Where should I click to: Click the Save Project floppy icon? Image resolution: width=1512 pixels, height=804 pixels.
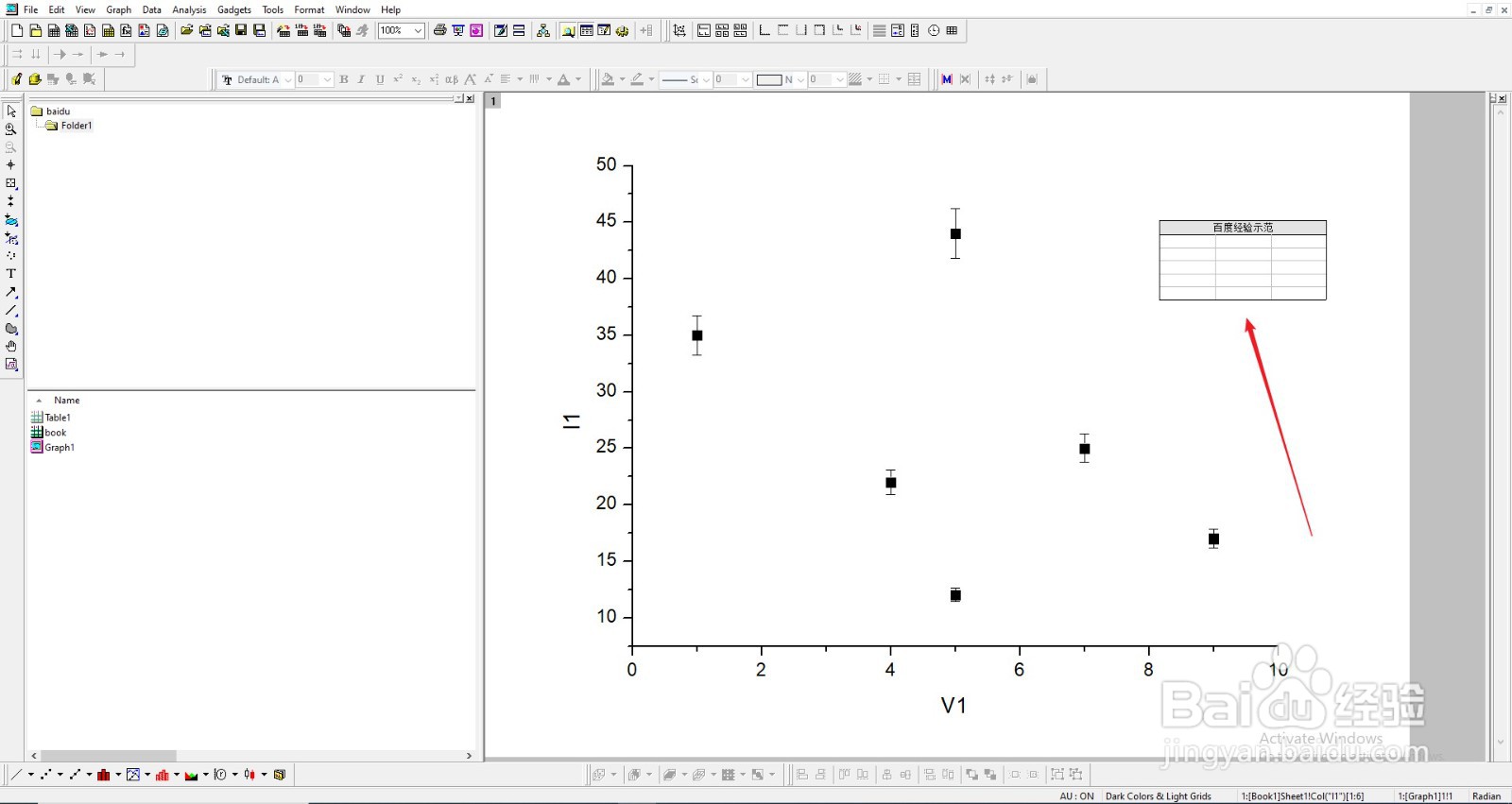[242, 30]
